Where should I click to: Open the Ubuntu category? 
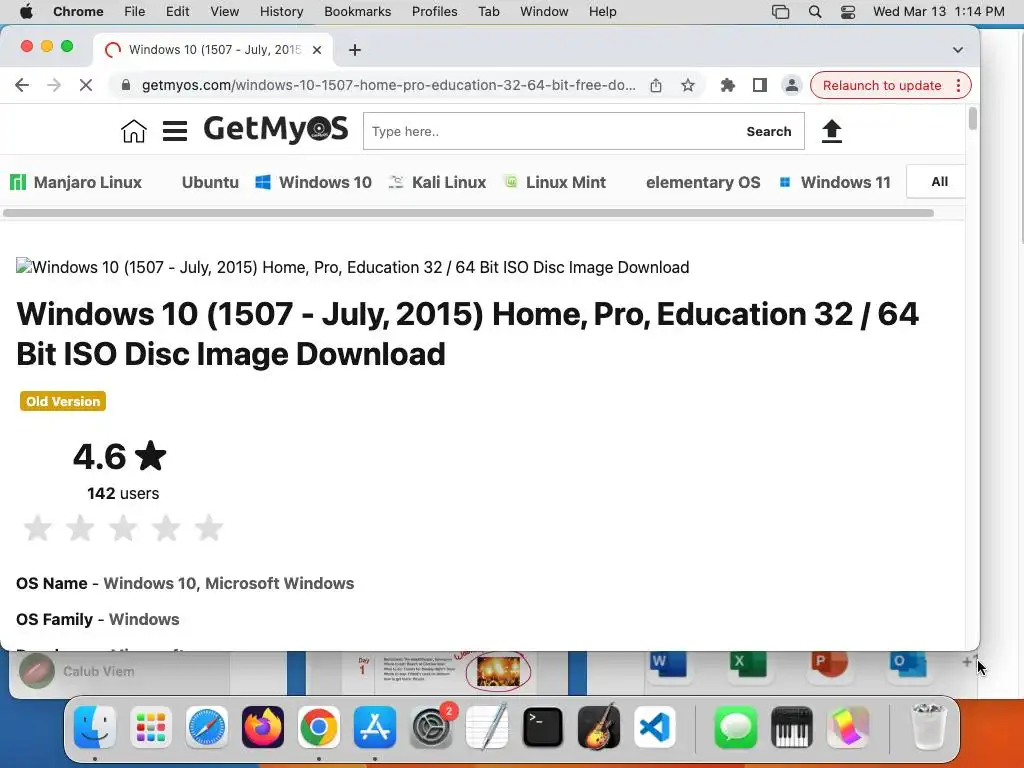tap(210, 182)
